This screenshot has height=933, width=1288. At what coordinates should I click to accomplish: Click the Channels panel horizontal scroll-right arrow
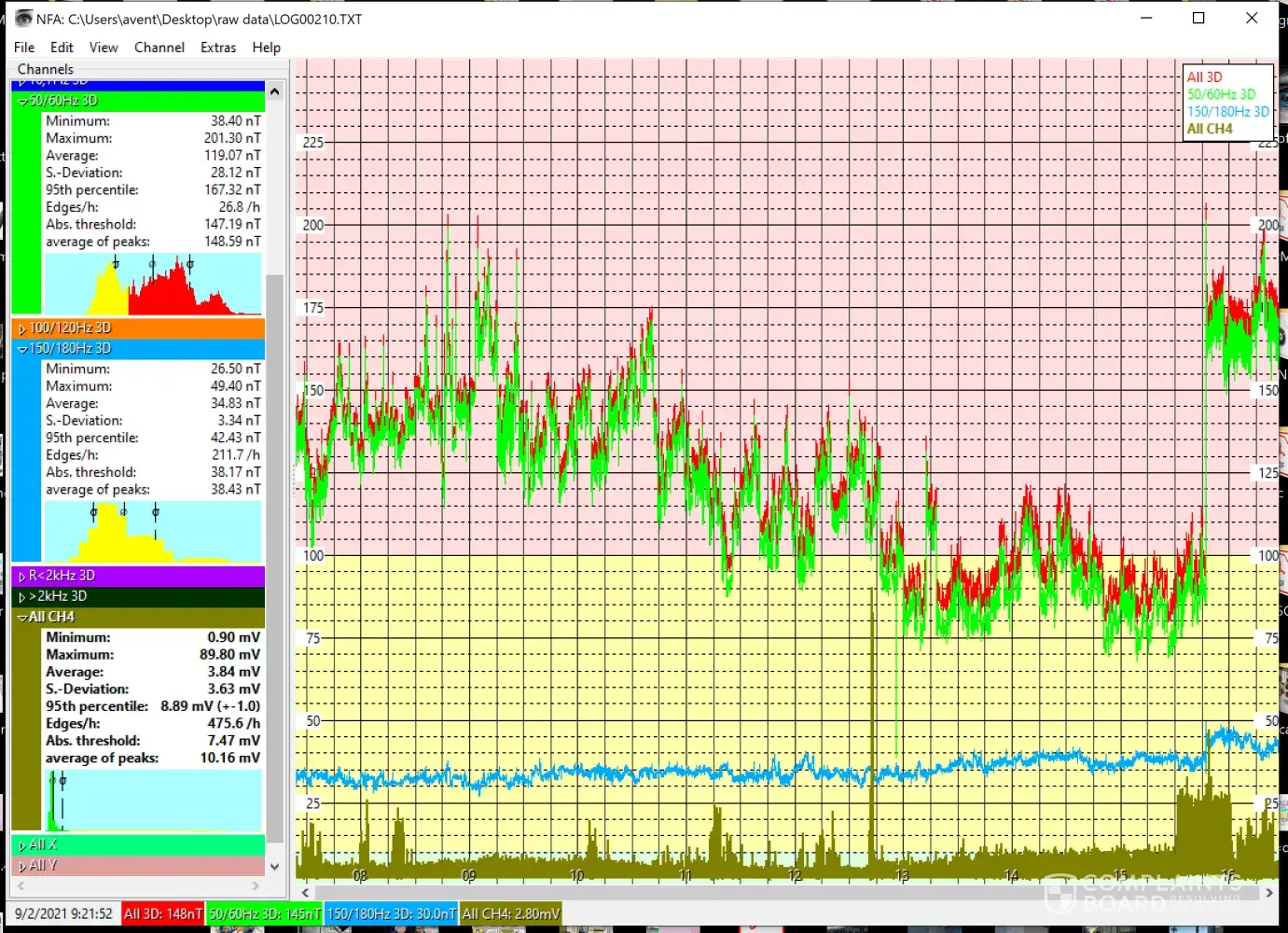pos(256,885)
